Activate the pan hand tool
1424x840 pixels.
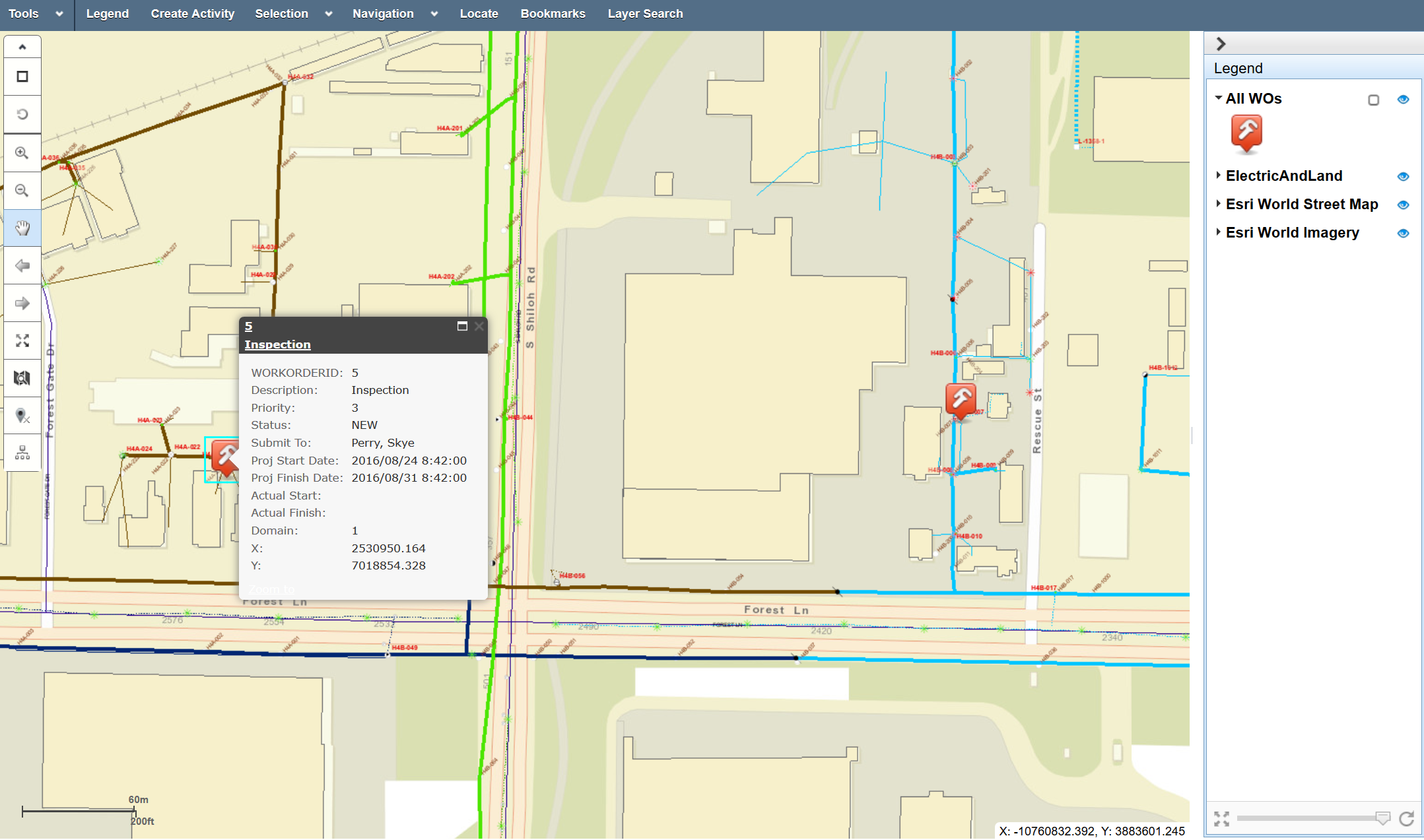[x=22, y=228]
